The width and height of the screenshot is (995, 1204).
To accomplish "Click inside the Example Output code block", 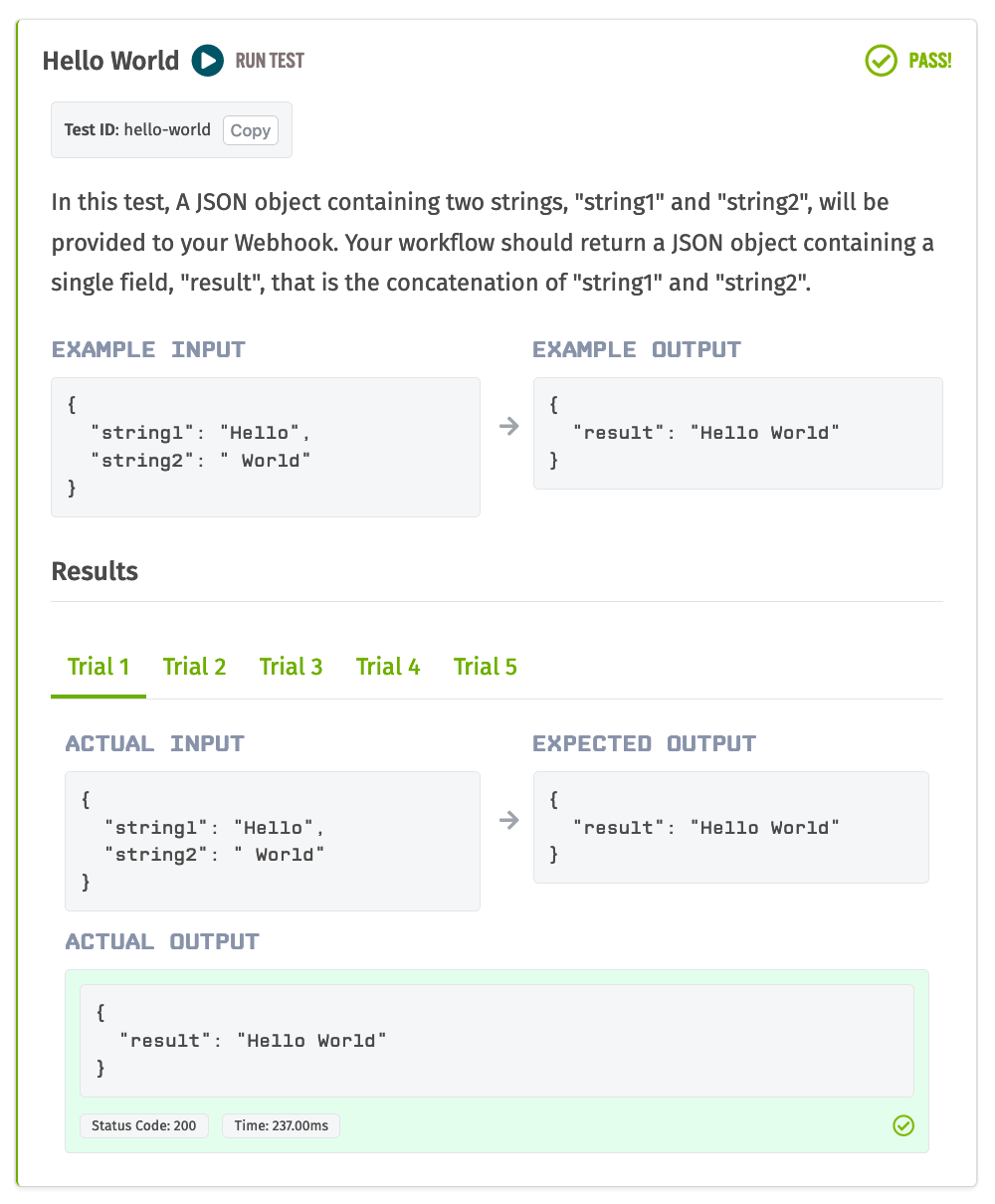I will coord(737,433).
